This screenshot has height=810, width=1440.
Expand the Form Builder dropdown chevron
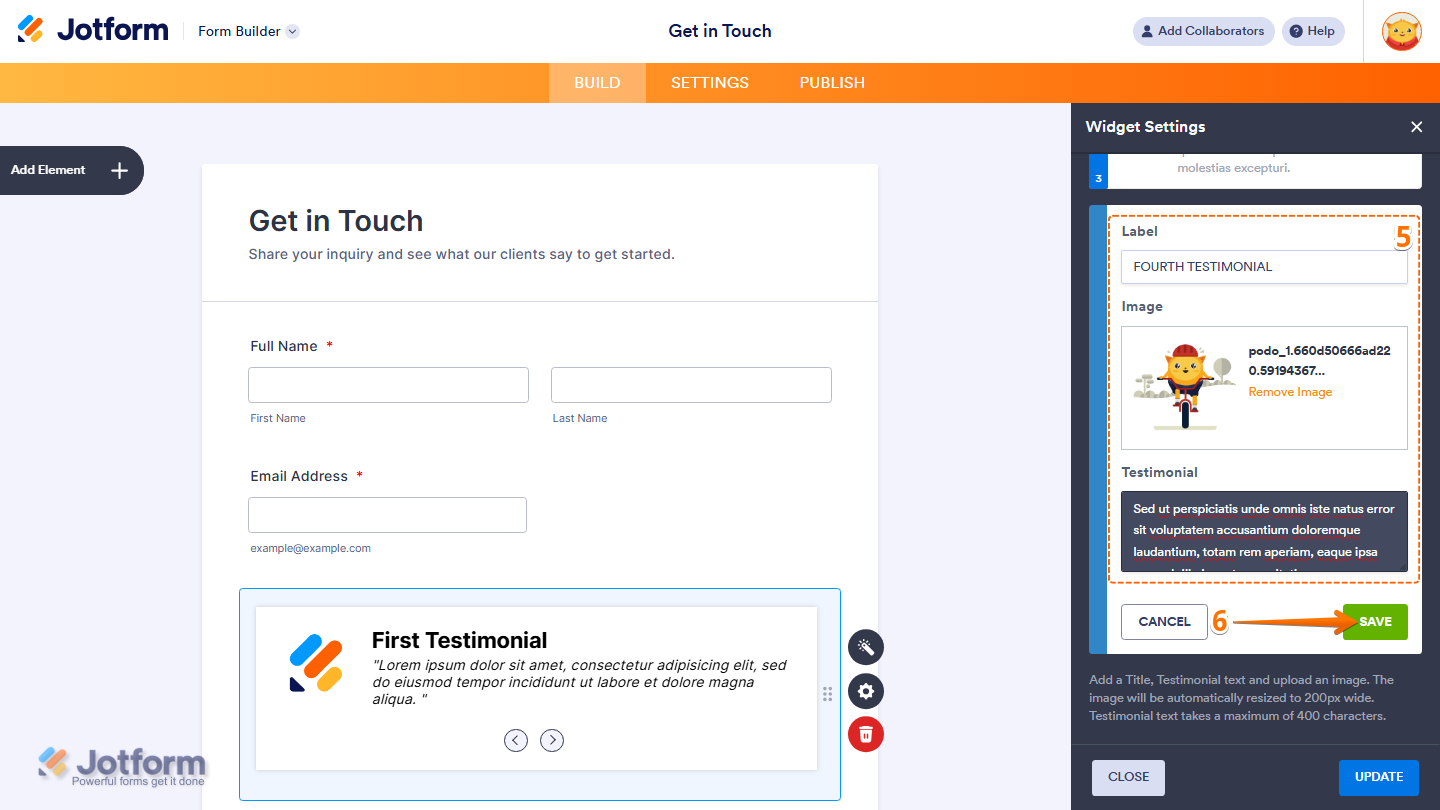point(291,31)
